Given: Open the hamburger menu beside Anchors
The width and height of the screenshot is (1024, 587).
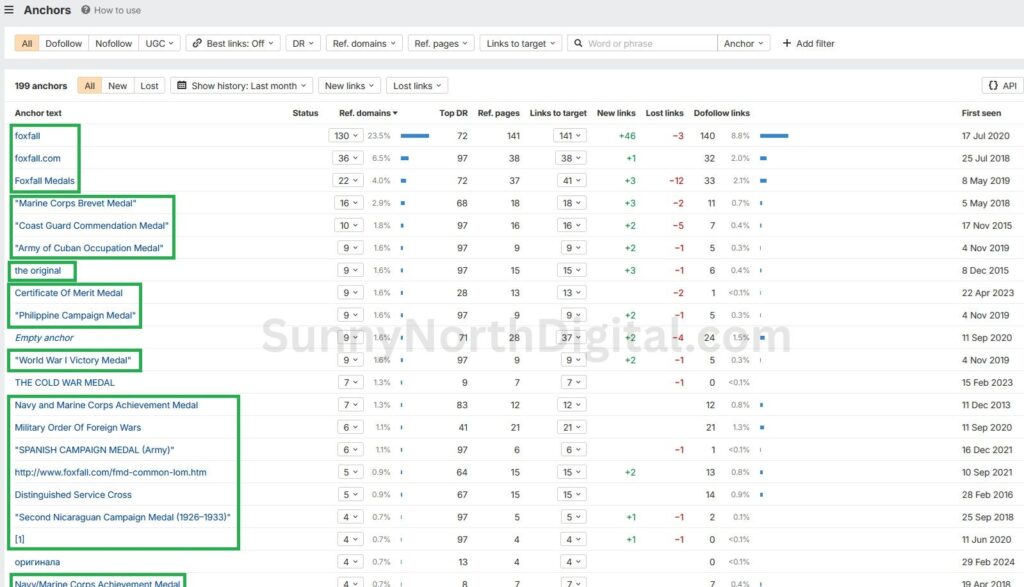Looking at the screenshot, I should pos(9,10).
